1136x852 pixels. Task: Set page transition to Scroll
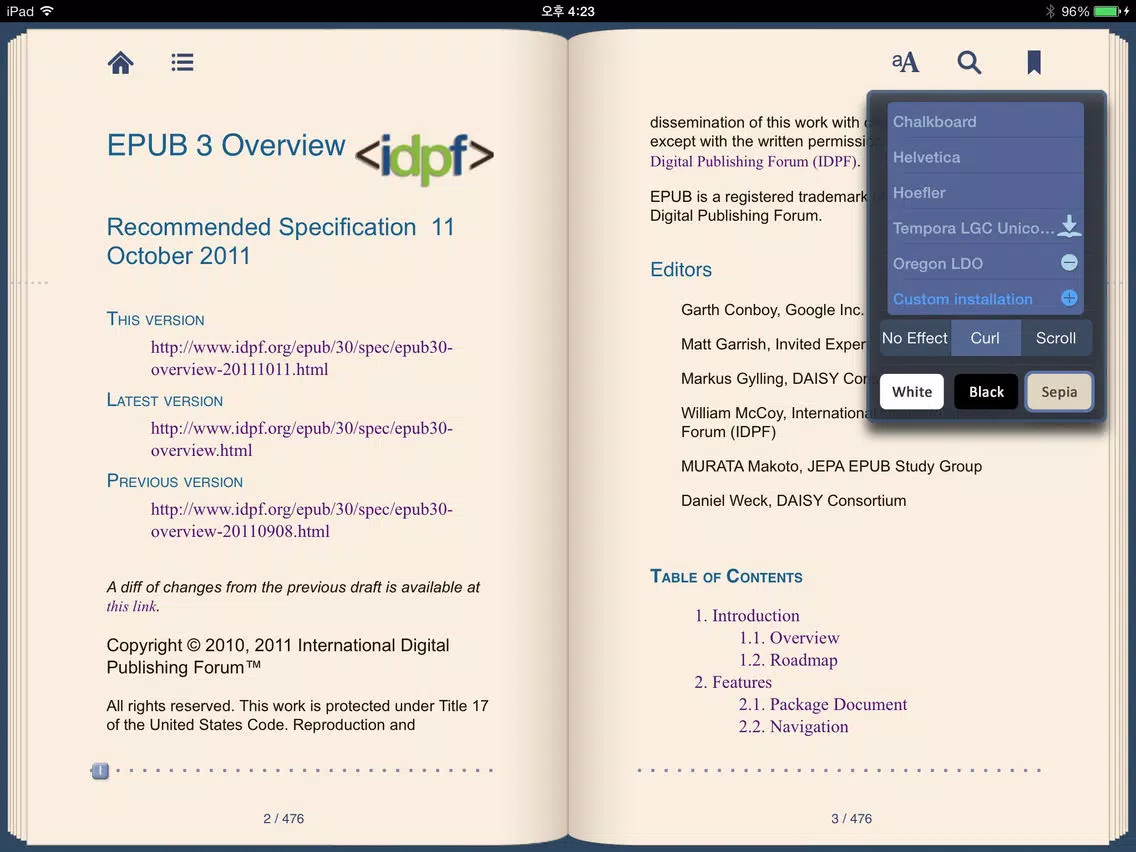click(1056, 338)
